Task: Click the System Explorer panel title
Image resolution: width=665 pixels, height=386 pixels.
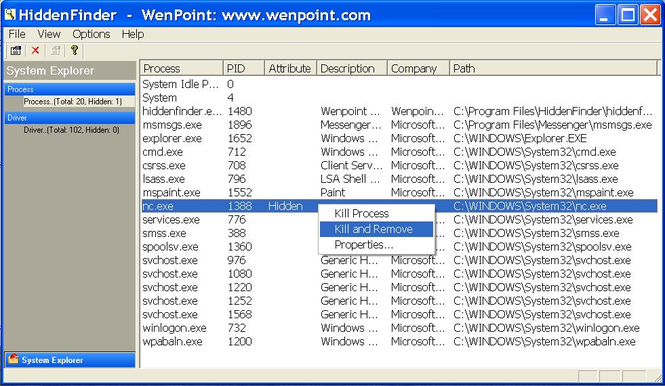Action: [x=50, y=71]
